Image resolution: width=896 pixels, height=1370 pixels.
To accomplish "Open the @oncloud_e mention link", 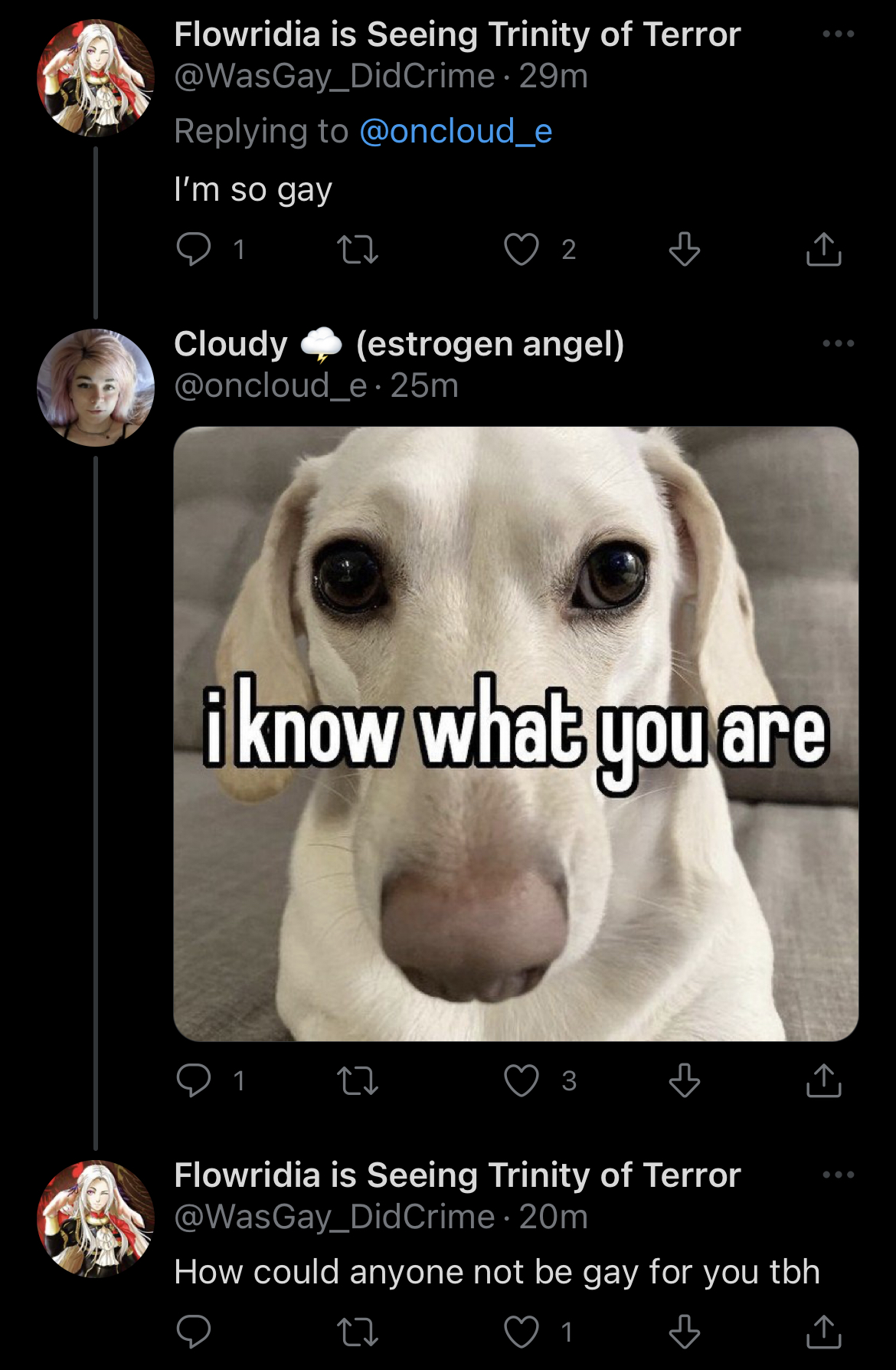I will (x=456, y=131).
